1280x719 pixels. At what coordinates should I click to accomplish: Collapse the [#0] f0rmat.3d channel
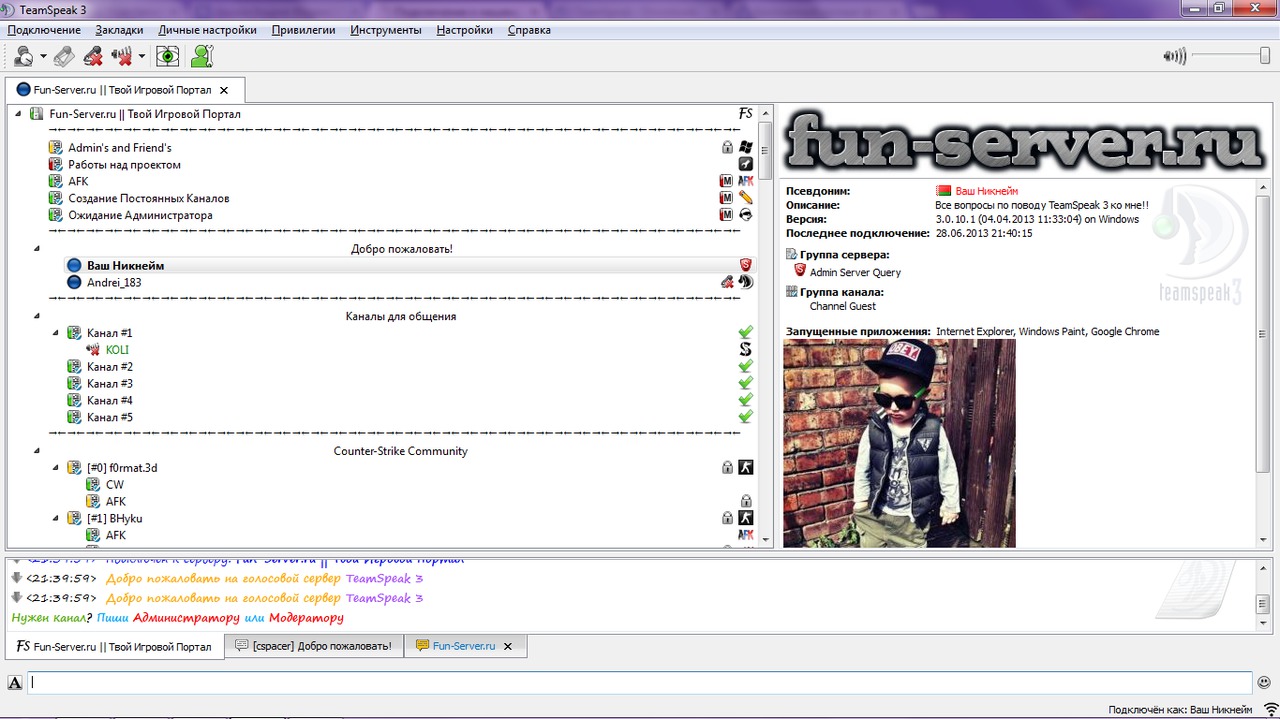point(56,468)
